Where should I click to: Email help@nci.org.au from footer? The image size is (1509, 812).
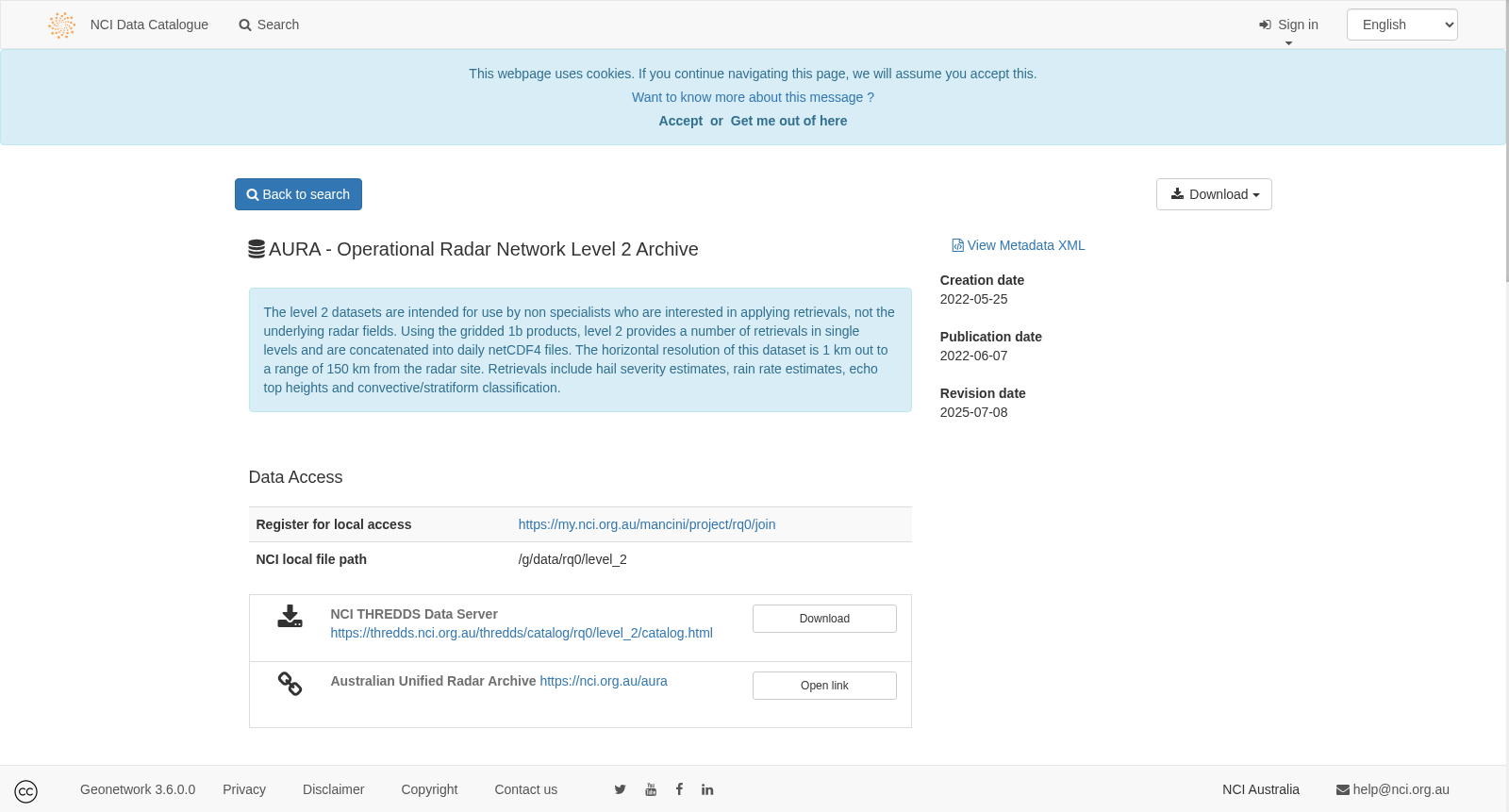point(1393,789)
